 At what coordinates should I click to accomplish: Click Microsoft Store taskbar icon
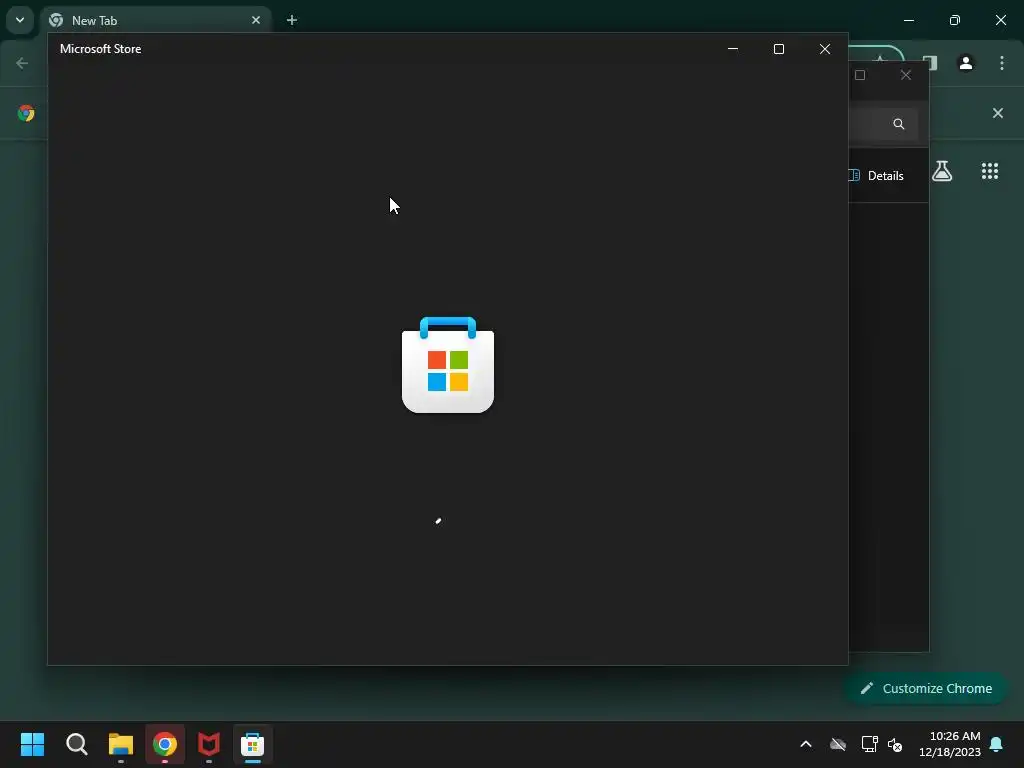253,744
